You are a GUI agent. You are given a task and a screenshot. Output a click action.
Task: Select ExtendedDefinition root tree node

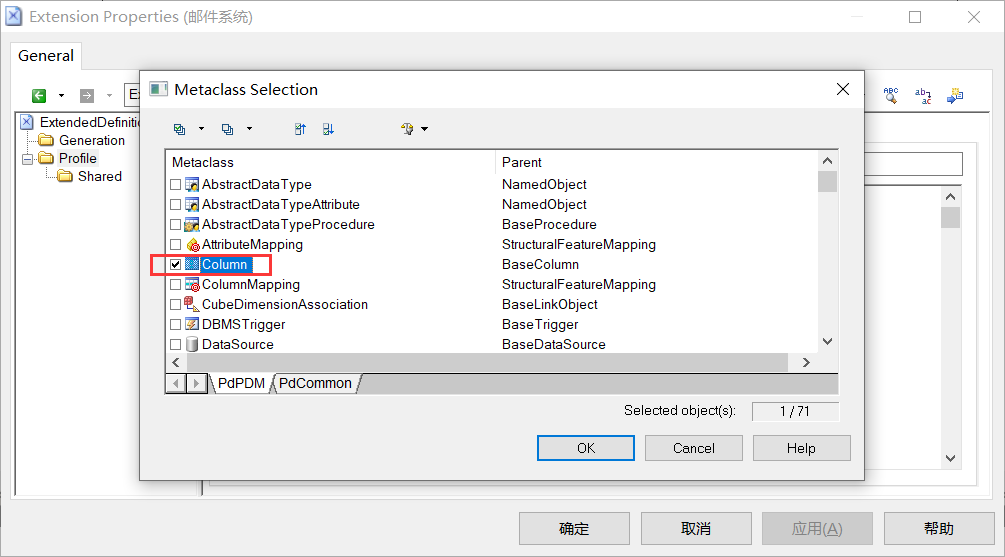90,122
